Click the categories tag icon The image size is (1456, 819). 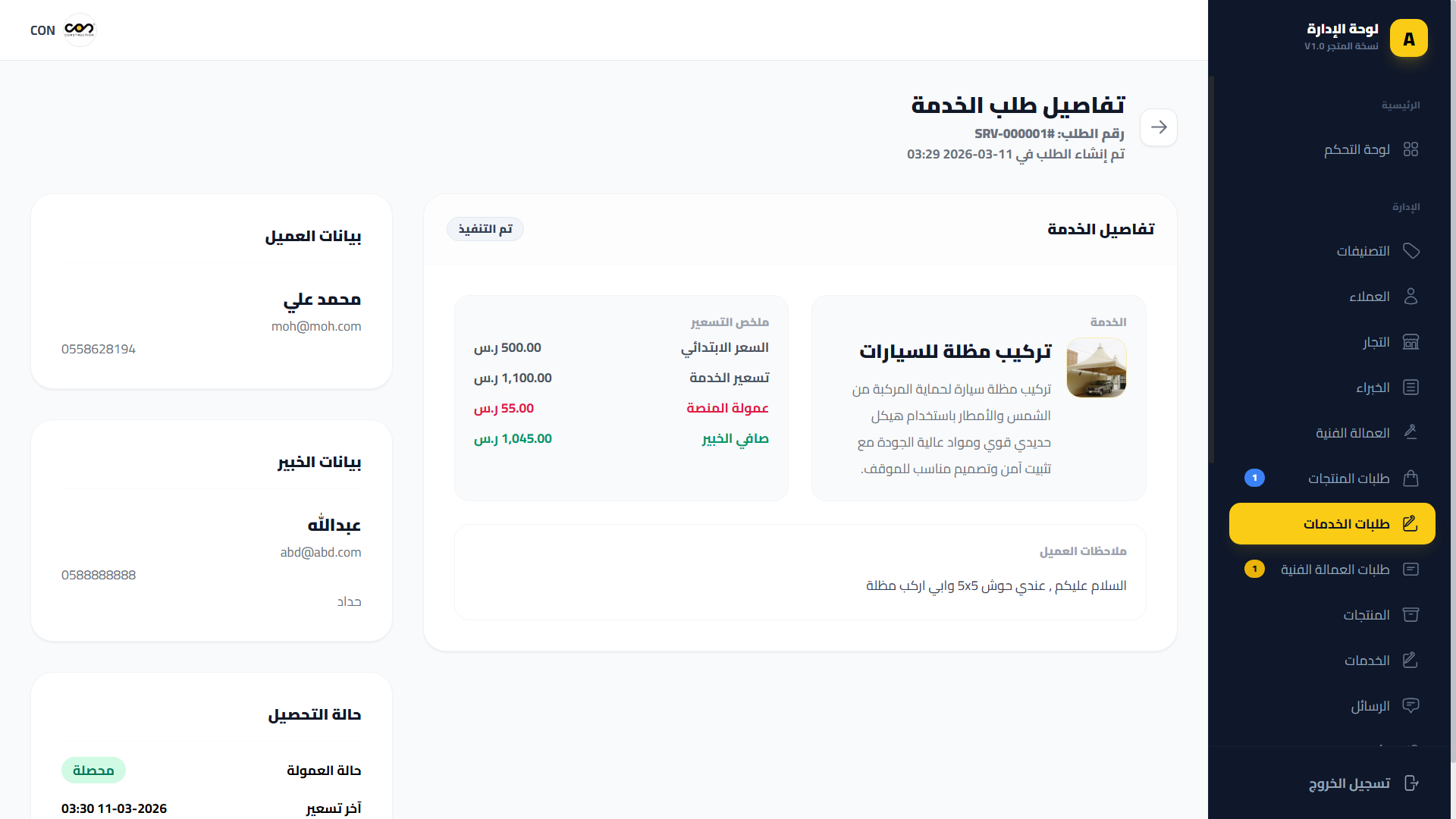click(1410, 251)
